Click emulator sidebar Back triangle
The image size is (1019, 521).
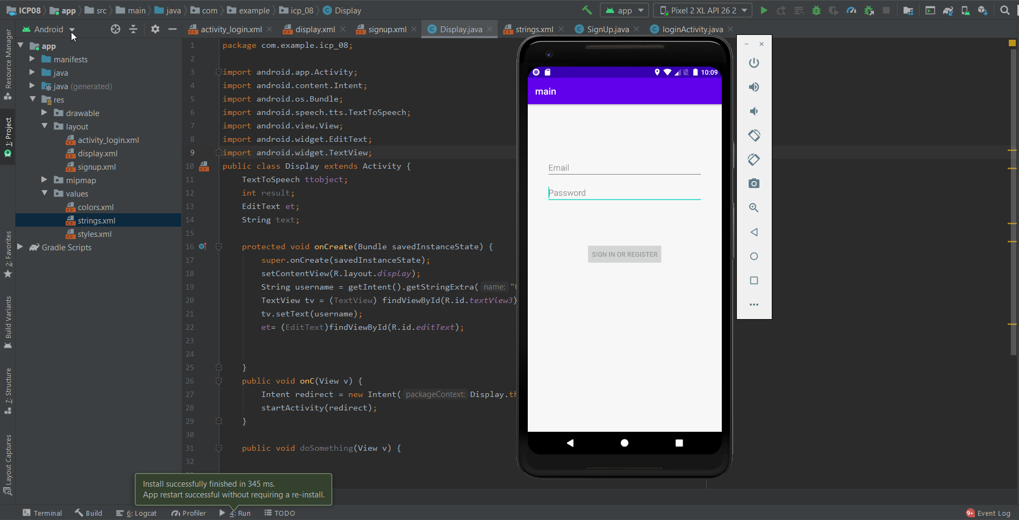click(x=754, y=232)
